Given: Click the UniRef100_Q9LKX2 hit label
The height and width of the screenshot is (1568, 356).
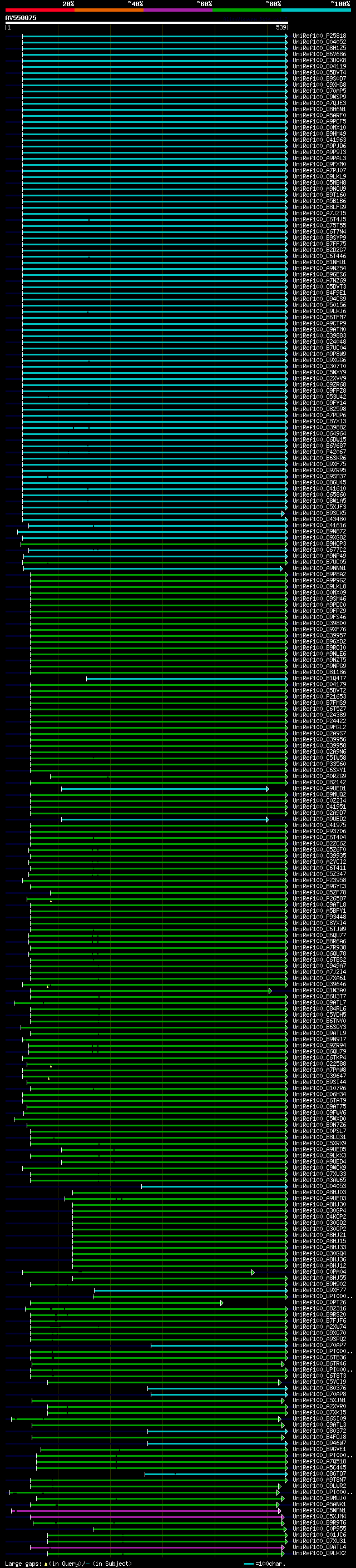Looking at the screenshot, I should (x=319, y=1554).
